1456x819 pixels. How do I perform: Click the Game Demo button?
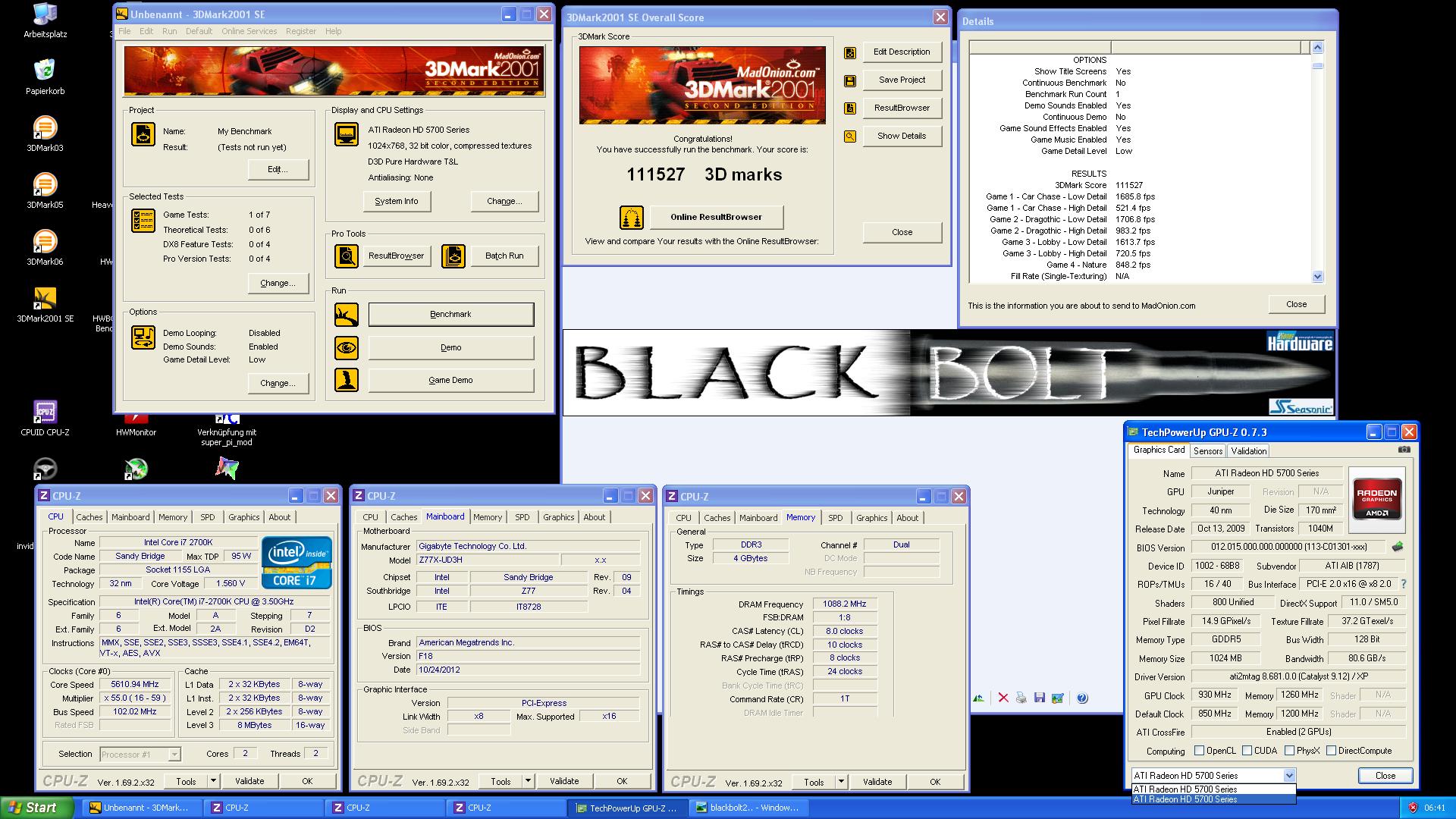point(451,381)
